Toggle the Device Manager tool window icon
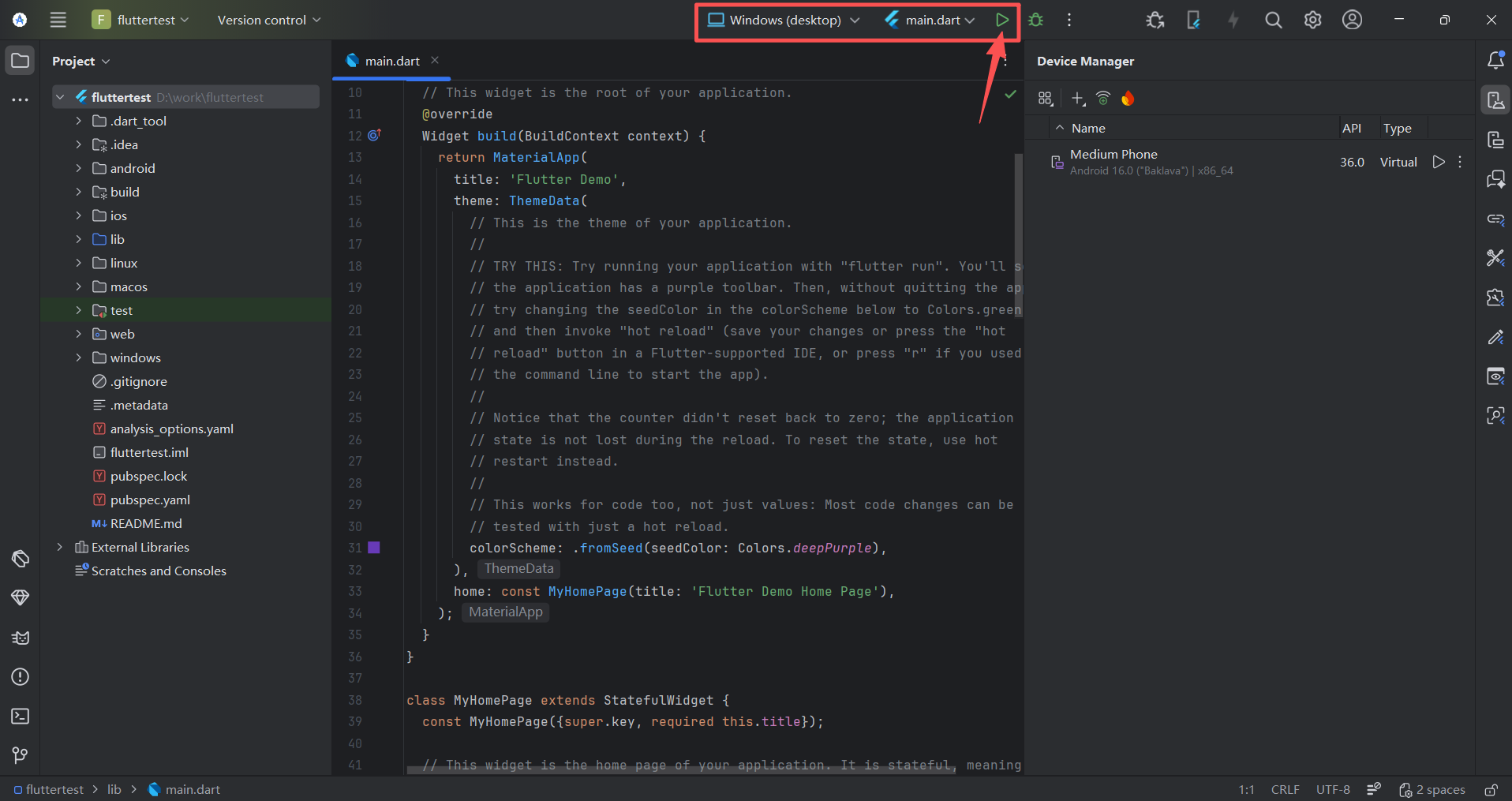Screen dimensions: 1512x801 [1495, 99]
